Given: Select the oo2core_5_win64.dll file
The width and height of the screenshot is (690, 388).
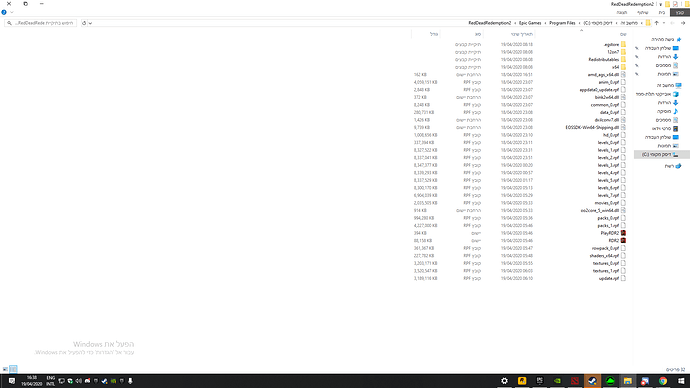Looking at the screenshot, I should (x=603, y=211).
